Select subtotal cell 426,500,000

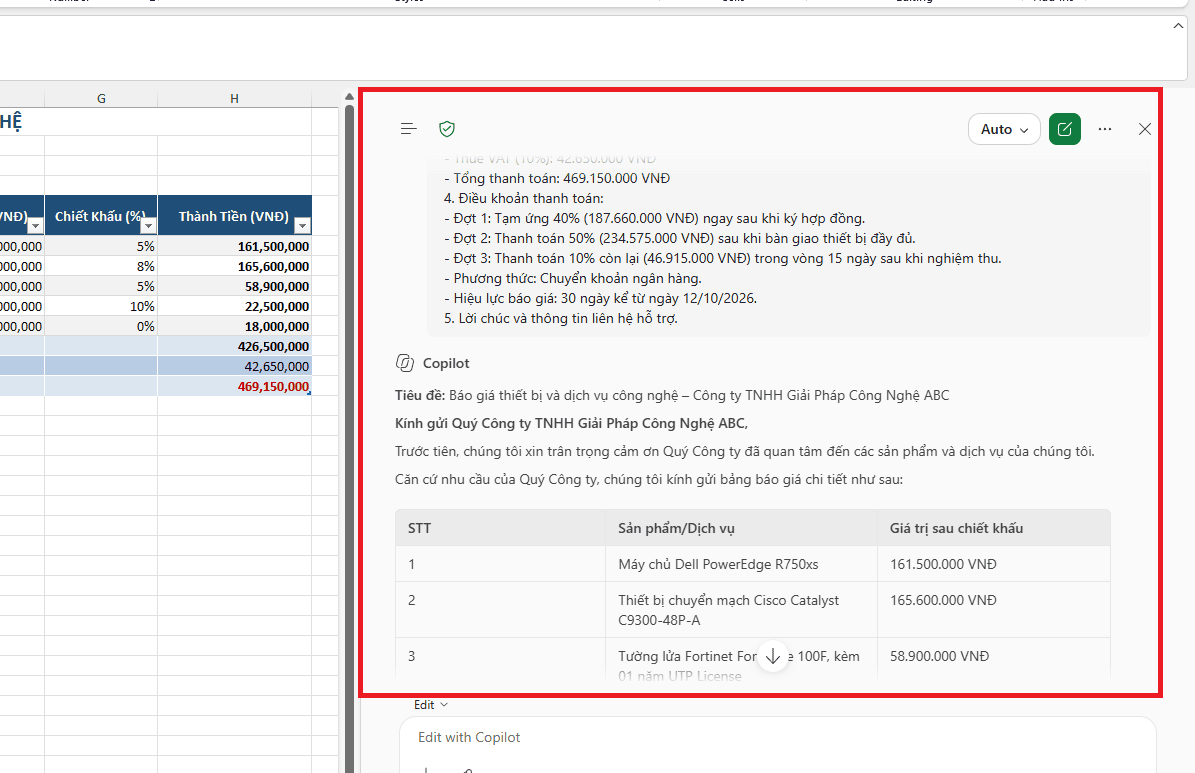pyautogui.click(x=235, y=346)
